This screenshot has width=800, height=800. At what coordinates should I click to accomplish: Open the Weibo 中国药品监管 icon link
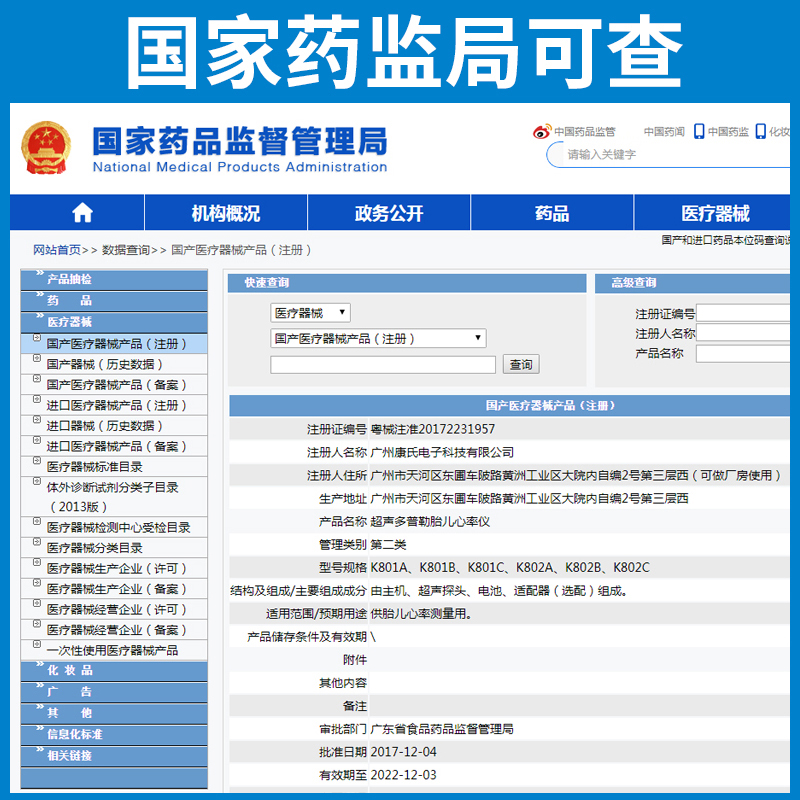click(x=542, y=132)
